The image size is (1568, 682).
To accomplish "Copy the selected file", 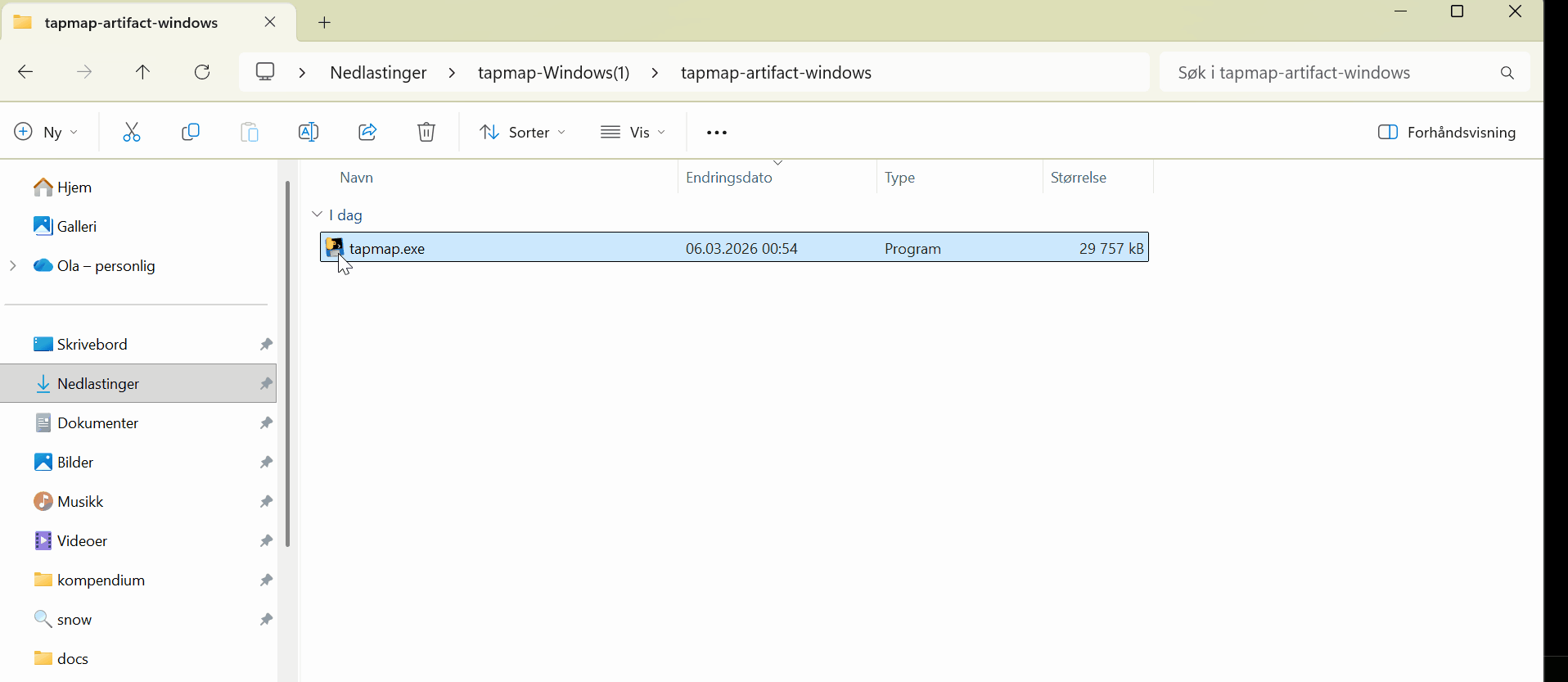I will [x=191, y=132].
